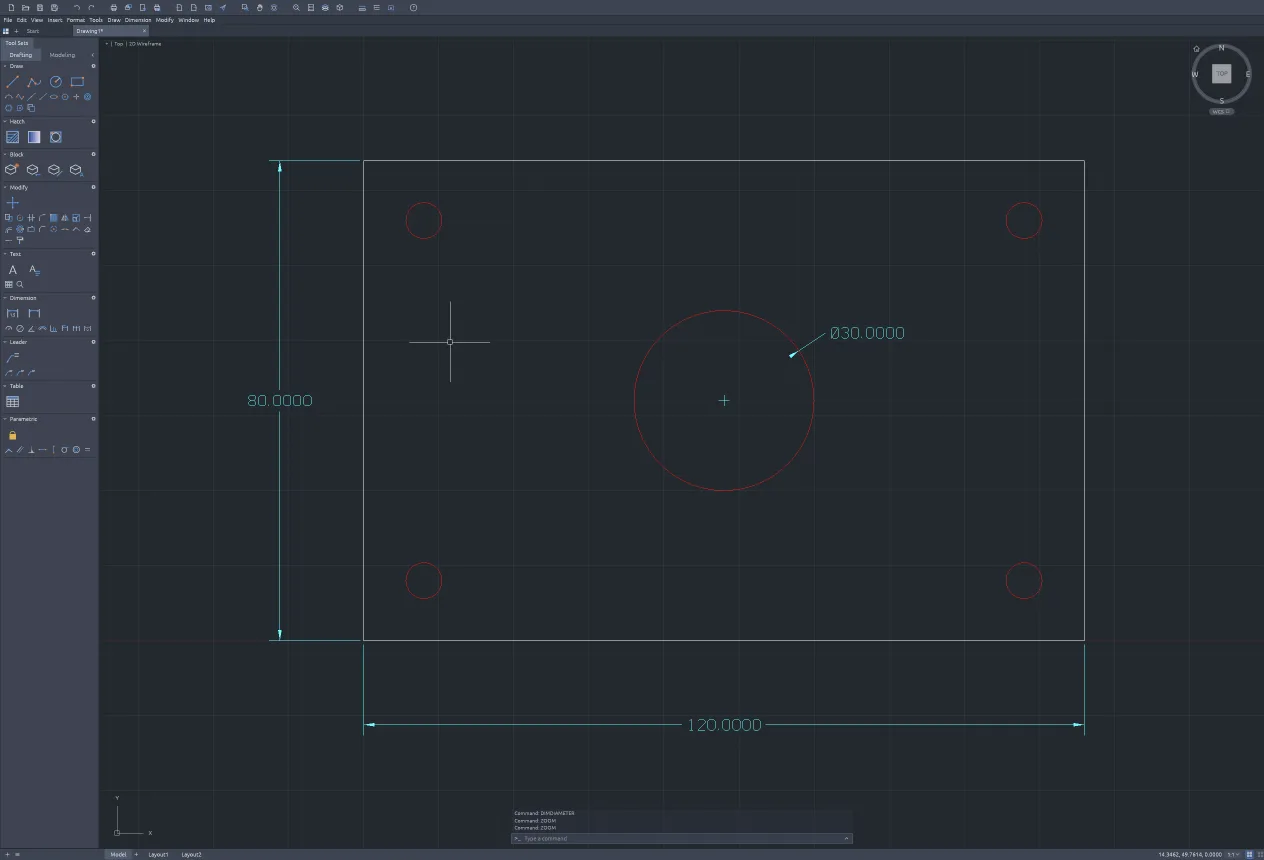1264x860 pixels.
Task: Click the Zoom magnifier toolbar icon
Action: (296, 7)
